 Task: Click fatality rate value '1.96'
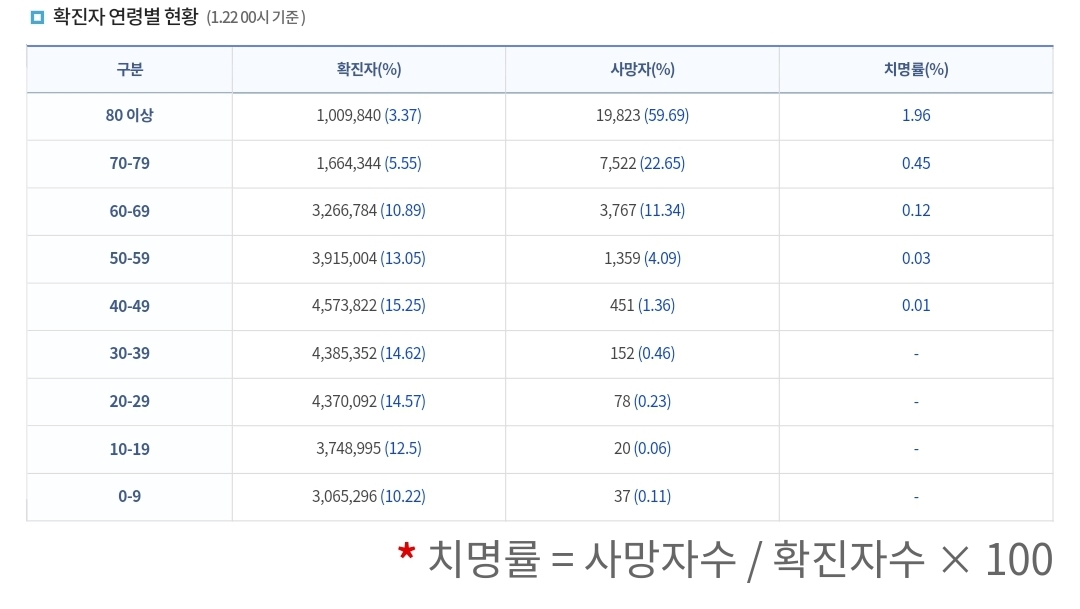point(916,116)
